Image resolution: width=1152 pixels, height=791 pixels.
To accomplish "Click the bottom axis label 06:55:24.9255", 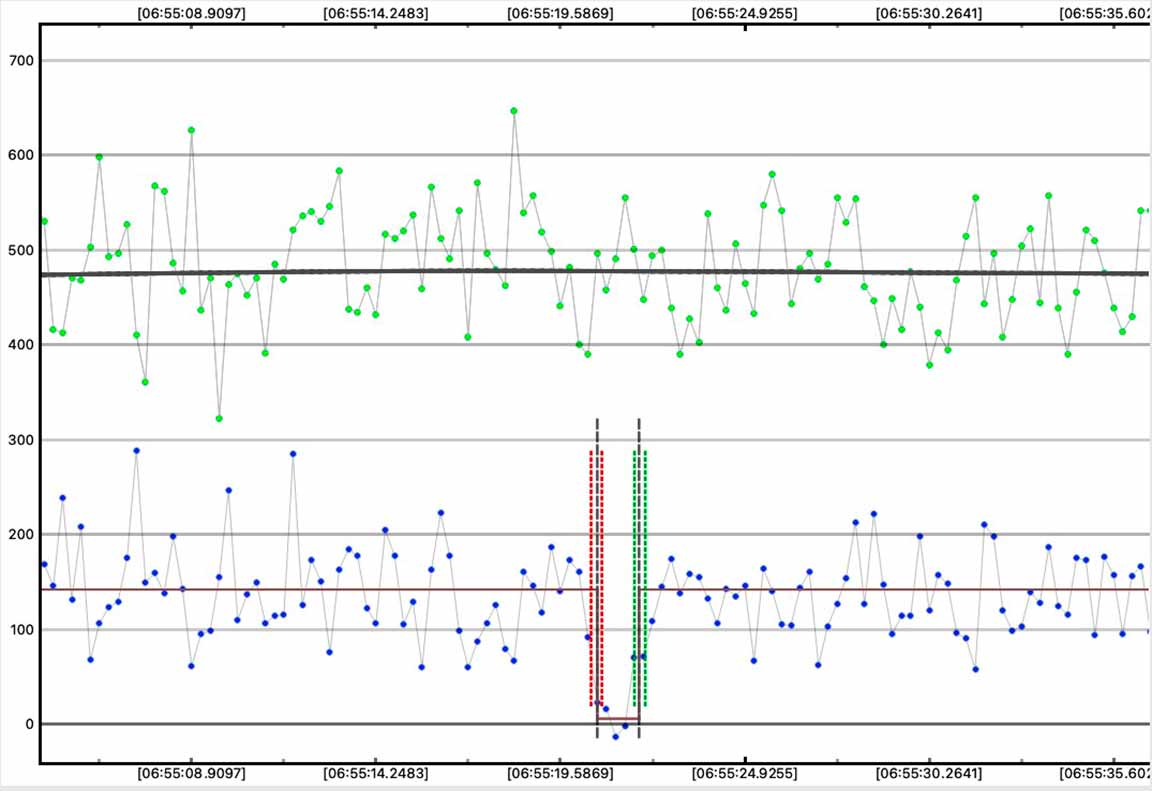I will (745, 773).
